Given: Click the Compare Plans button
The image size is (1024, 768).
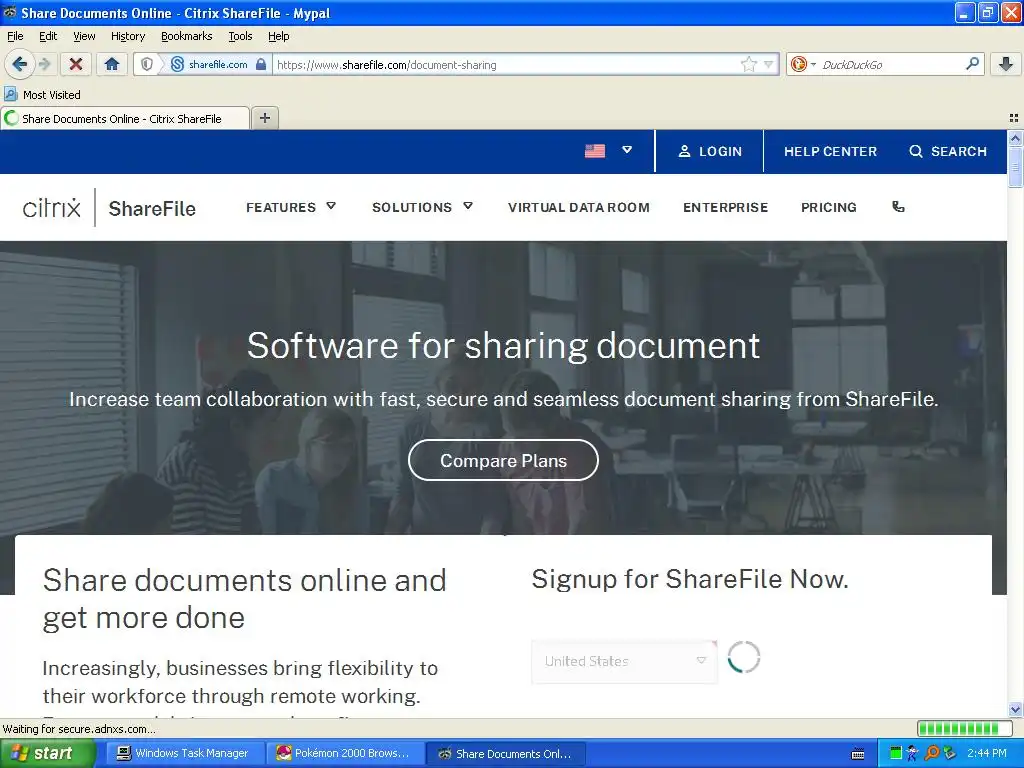Looking at the screenshot, I should [503, 460].
